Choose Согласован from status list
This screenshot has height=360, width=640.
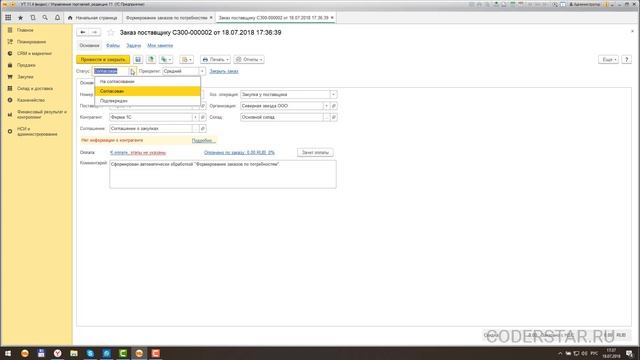tap(148, 91)
